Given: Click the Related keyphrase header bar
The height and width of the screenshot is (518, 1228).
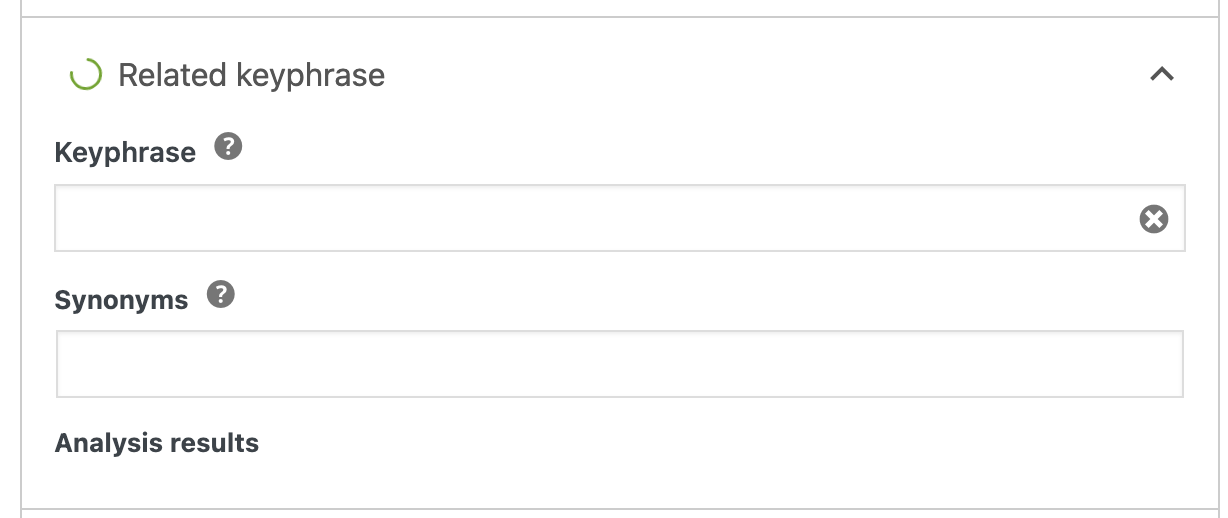Looking at the screenshot, I should [x=620, y=75].
